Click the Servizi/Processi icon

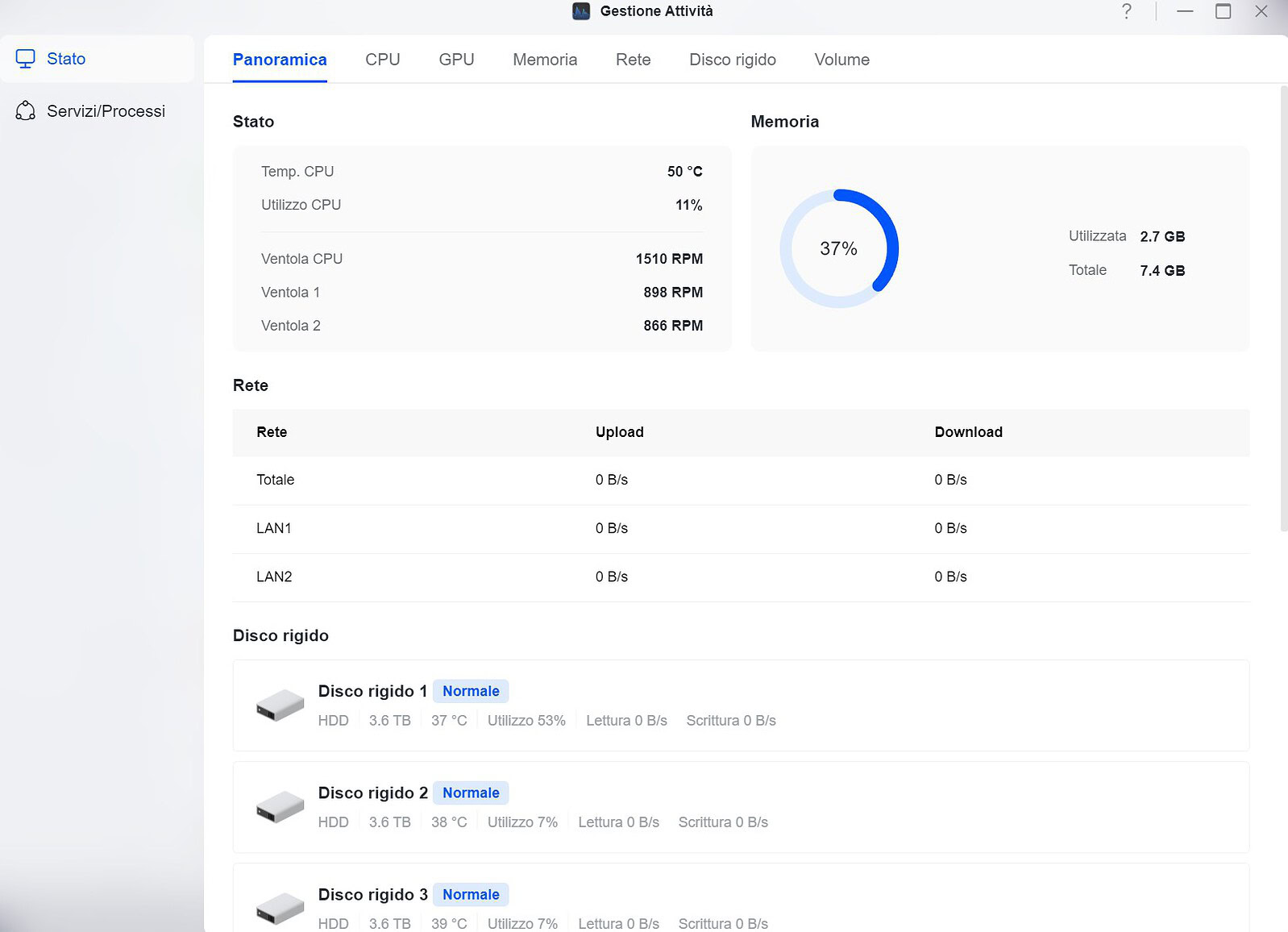(x=26, y=111)
